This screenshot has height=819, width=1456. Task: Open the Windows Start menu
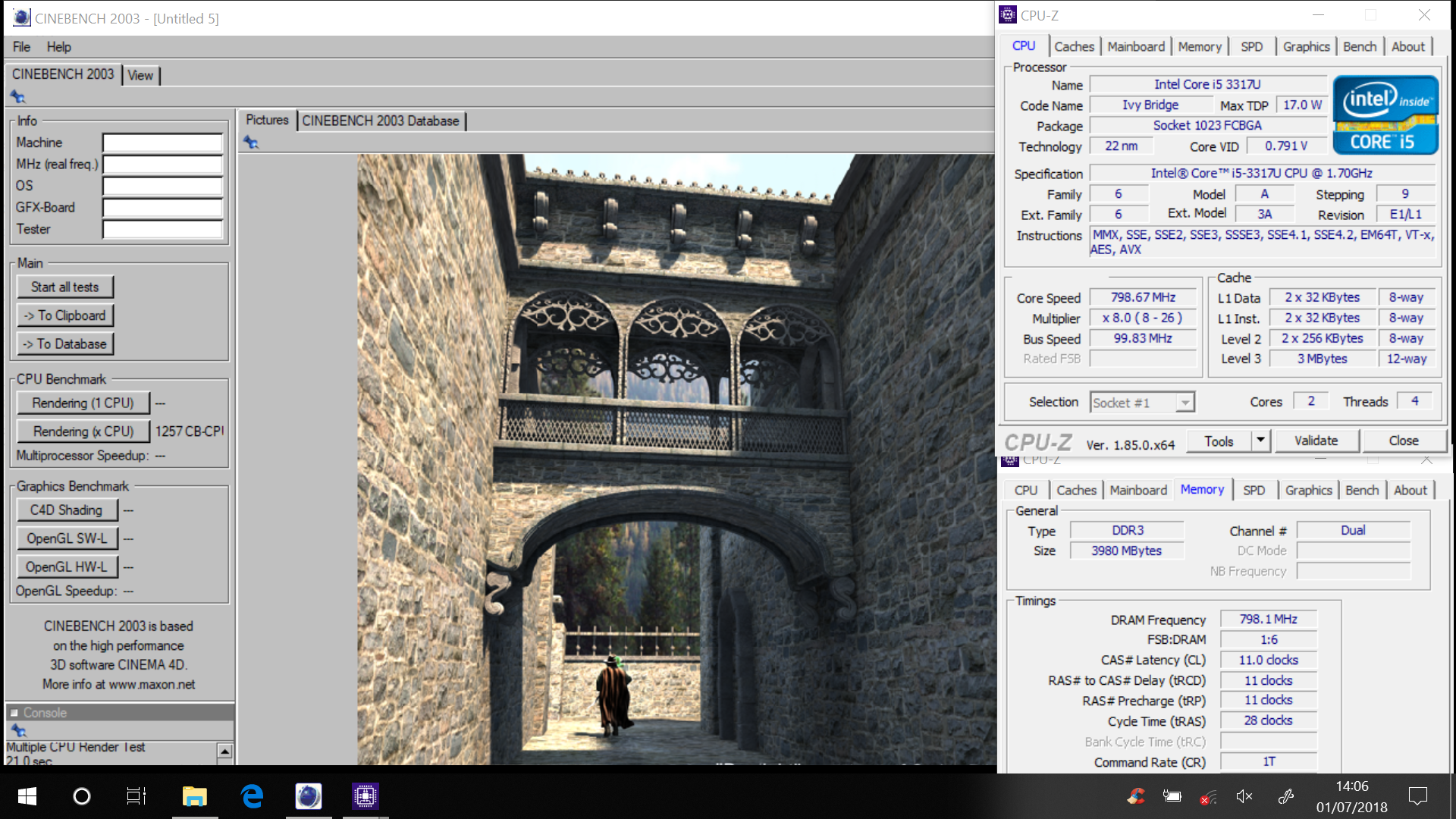[x=27, y=796]
